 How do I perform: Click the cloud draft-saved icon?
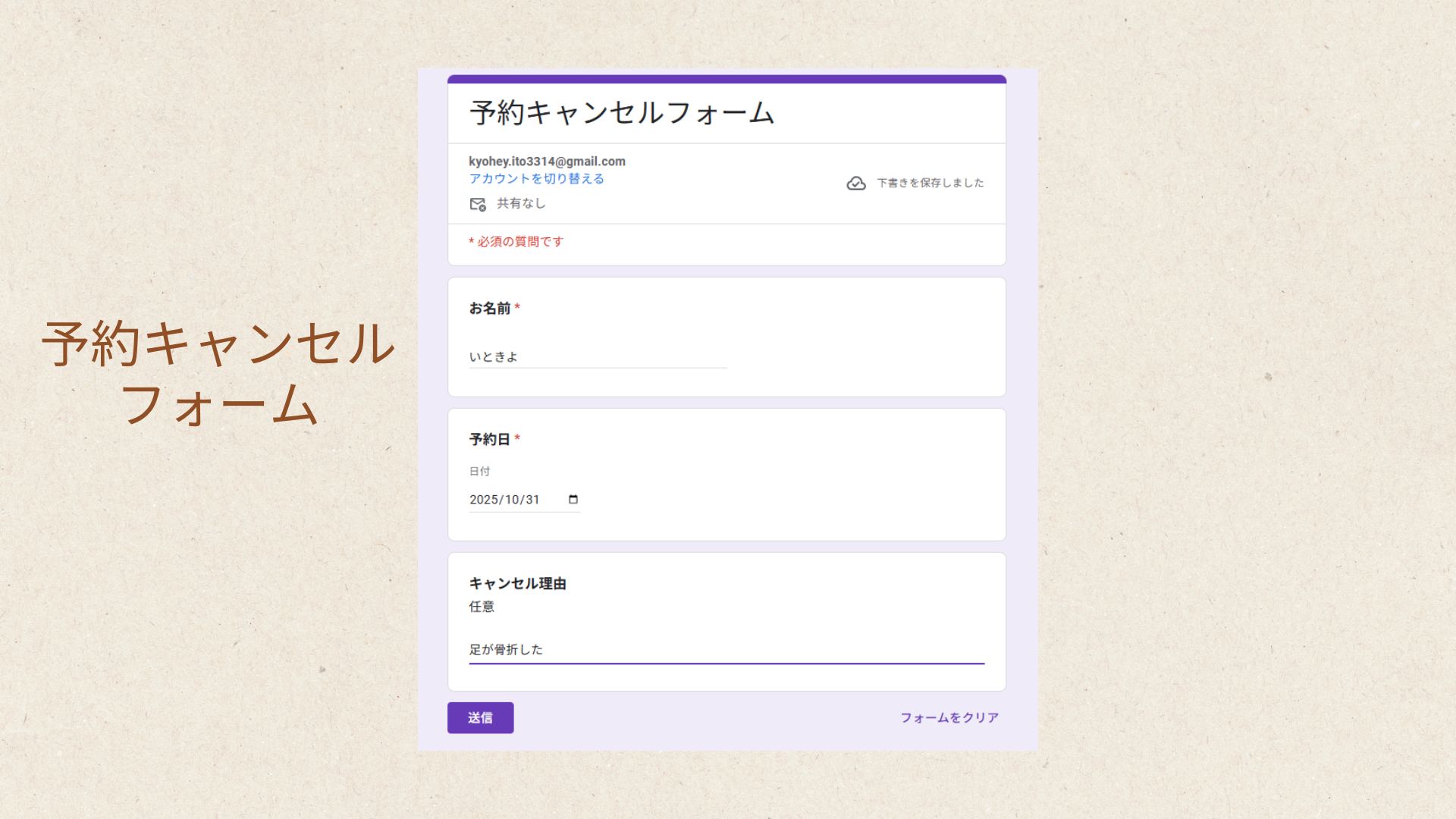pyautogui.click(x=855, y=184)
